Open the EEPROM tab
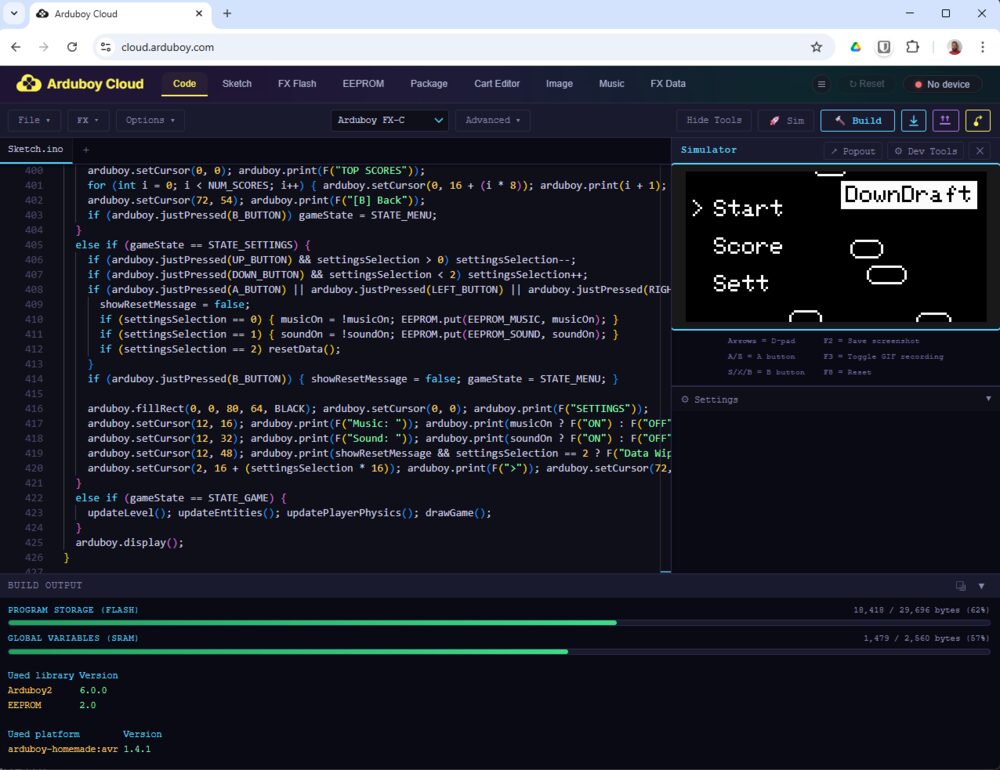The height and width of the screenshot is (770, 1000). click(x=363, y=84)
